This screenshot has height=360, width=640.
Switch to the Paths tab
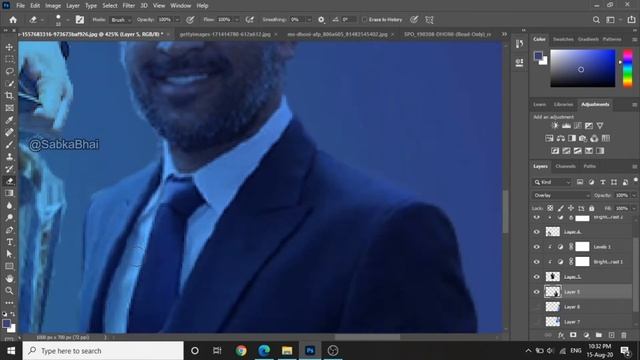589,166
